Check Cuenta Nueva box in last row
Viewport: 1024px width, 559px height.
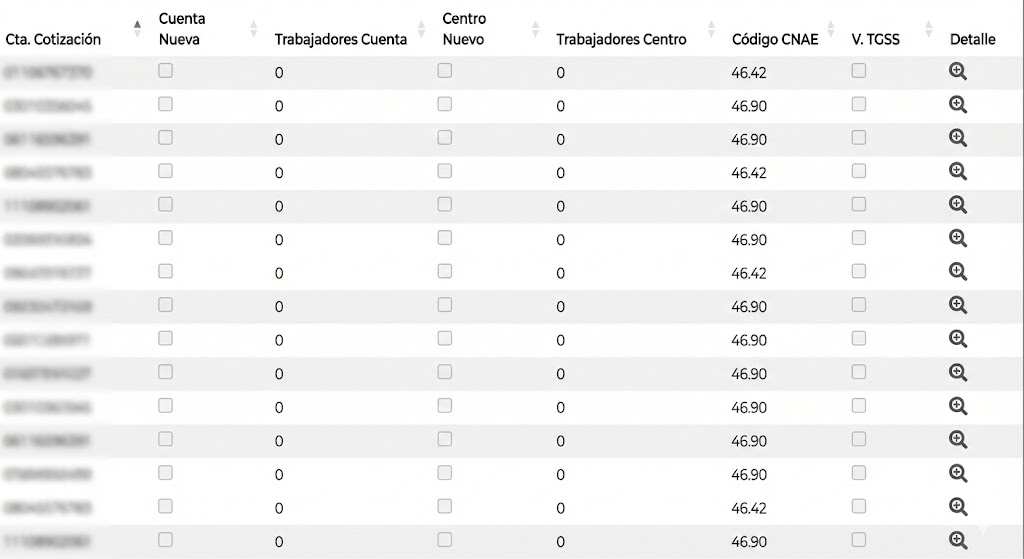click(x=165, y=539)
